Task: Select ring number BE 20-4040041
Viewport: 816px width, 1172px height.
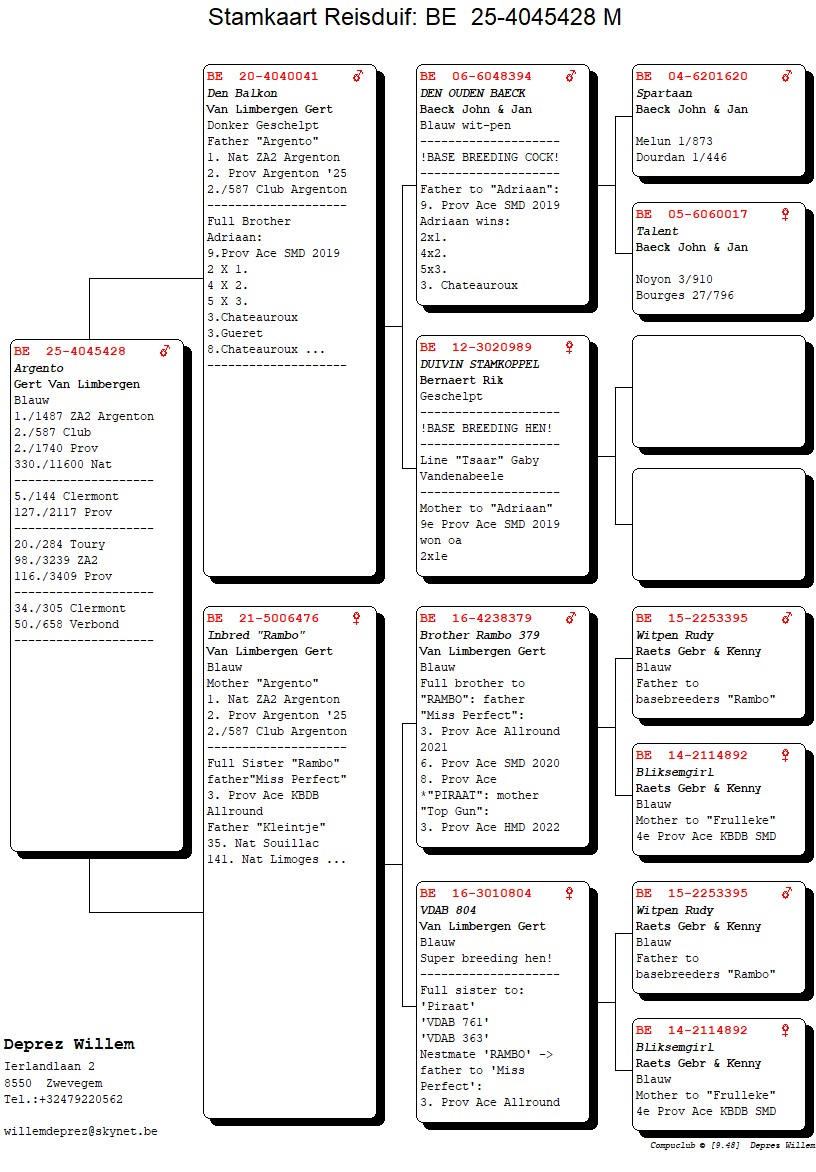Action: tap(263, 76)
